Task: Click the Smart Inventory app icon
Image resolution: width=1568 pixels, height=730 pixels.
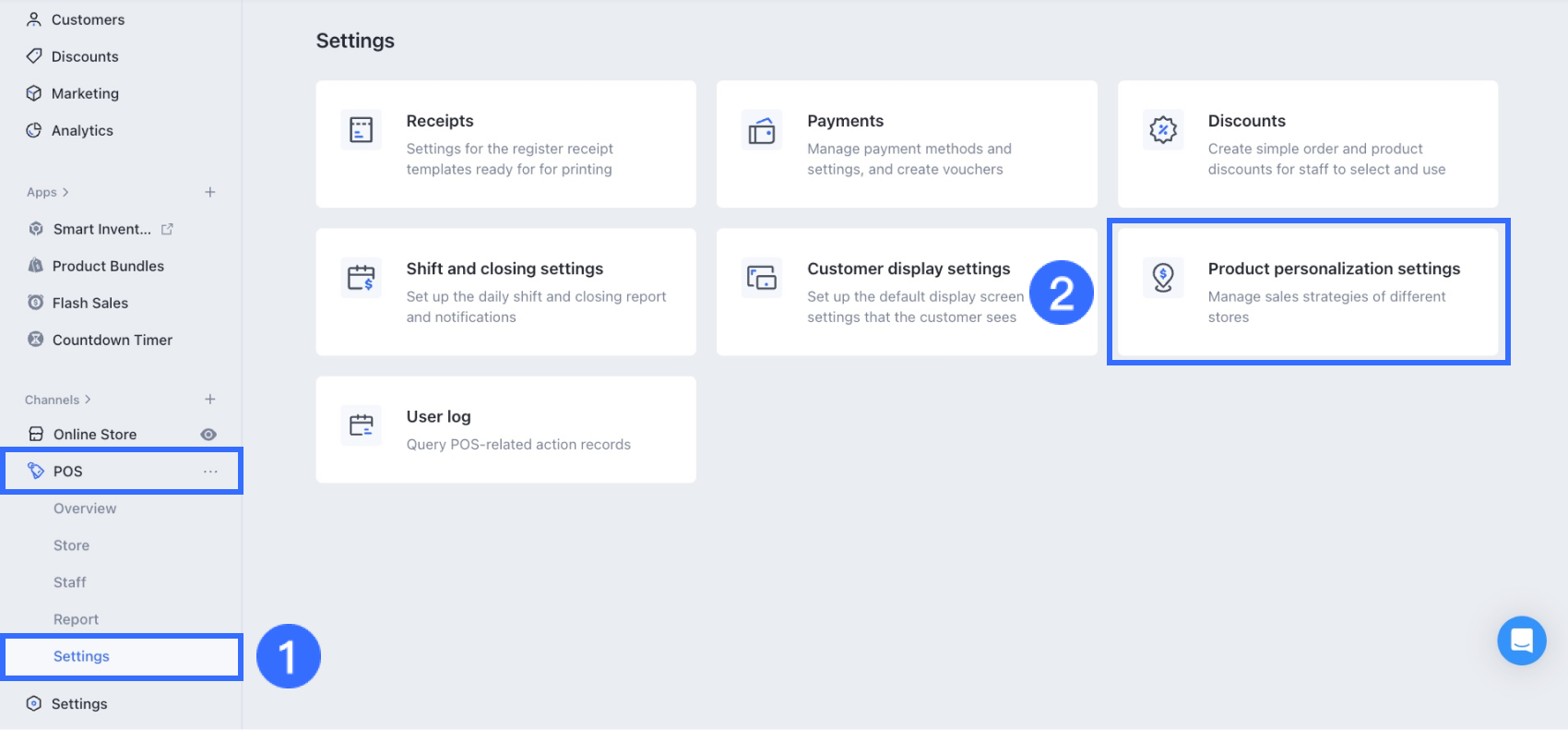Action: coord(36,229)
